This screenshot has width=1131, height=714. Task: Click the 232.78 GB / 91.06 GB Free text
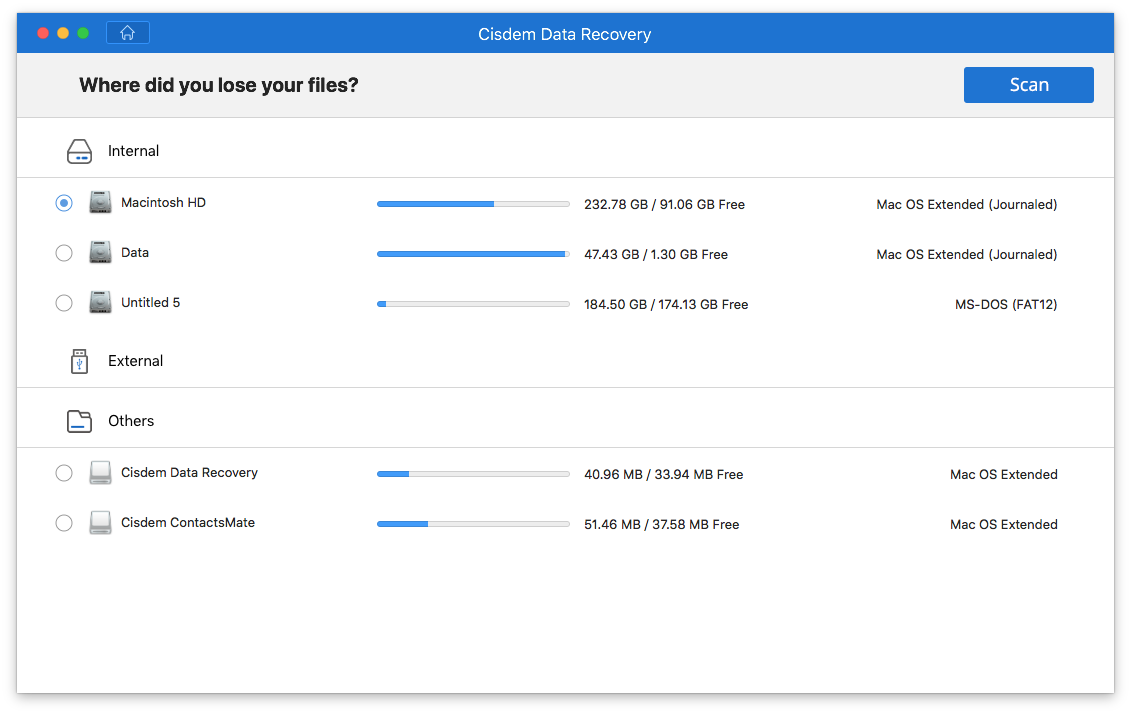coord(664,205)
